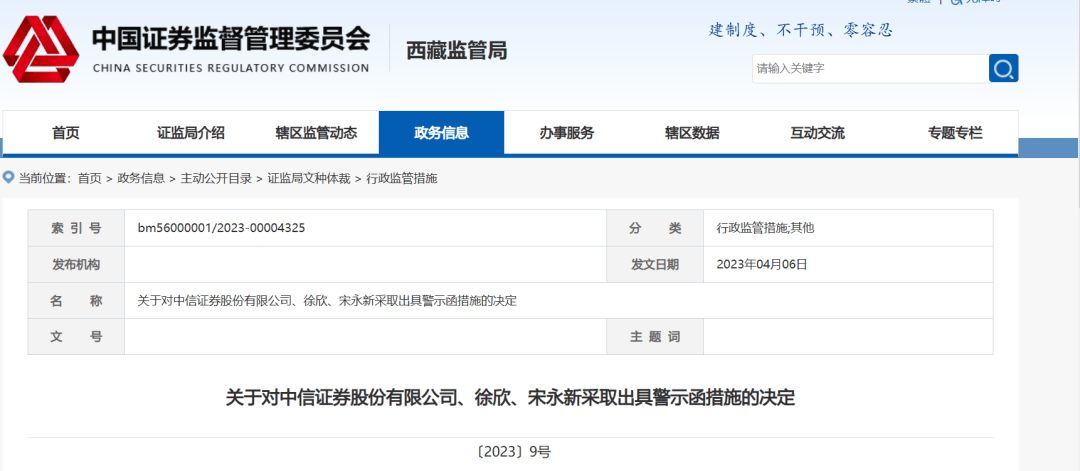Go to 政务信息 in the breadcrumb
The height and width of the screenshot is (471, 1080).
click(141, 178)
